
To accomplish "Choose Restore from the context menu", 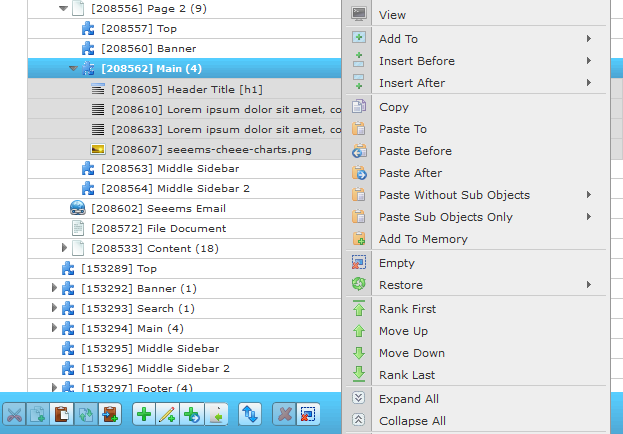I will [x=477, y=285].
